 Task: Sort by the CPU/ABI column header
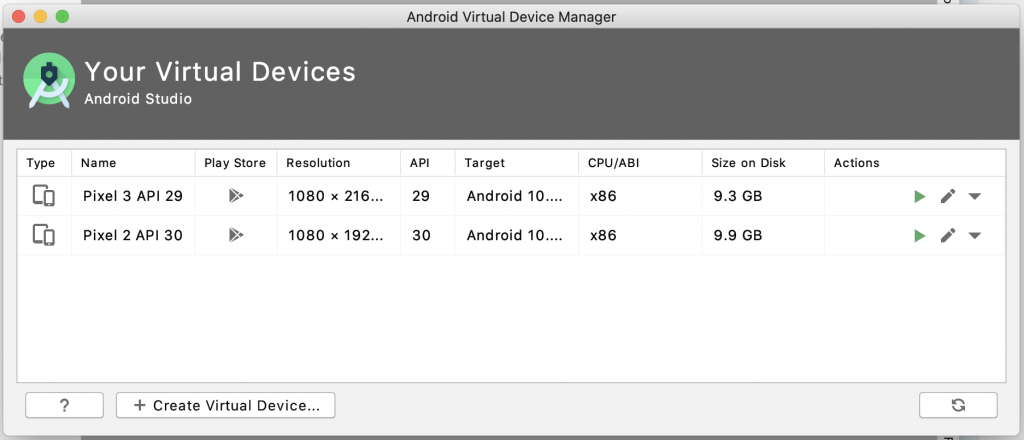tap(640, 163)
